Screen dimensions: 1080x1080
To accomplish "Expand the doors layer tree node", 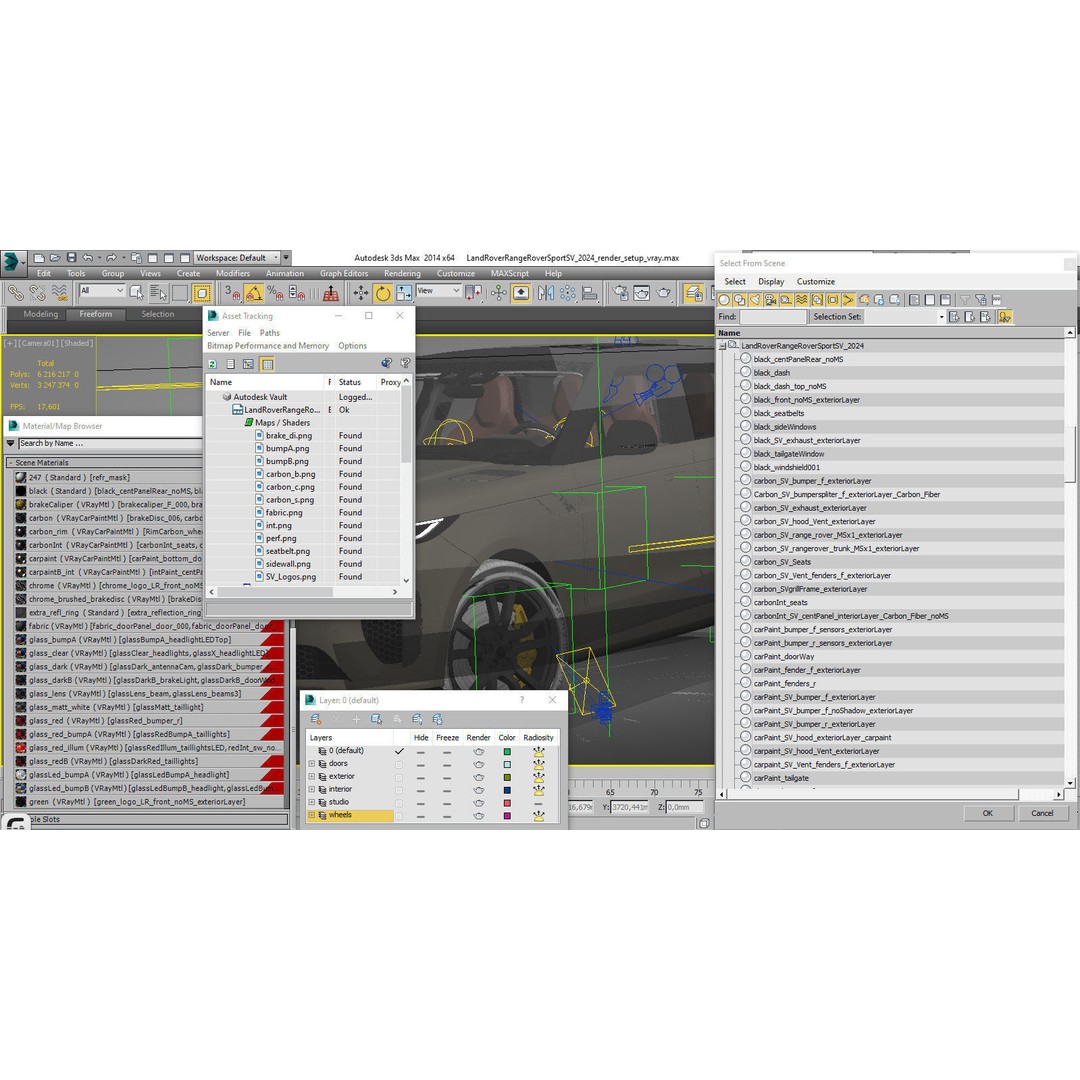I will pyautogui.click(x=311, y=764).
